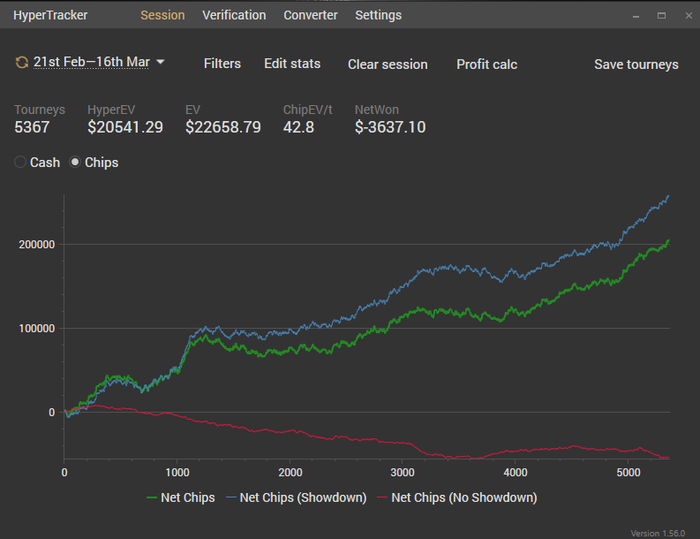Select the Chips radio button
This screenshot has height=539, width=700.
click(76, 162)
